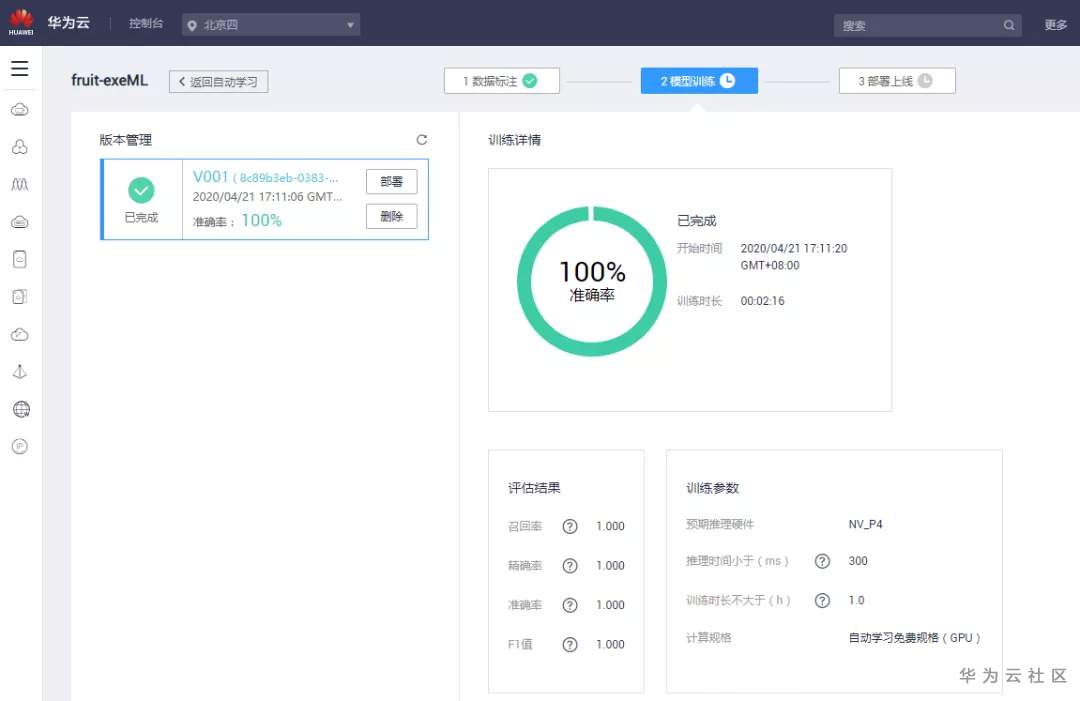Refresh the version management list
Viewport: 1080px width, 701px height.
click(422, 140)
